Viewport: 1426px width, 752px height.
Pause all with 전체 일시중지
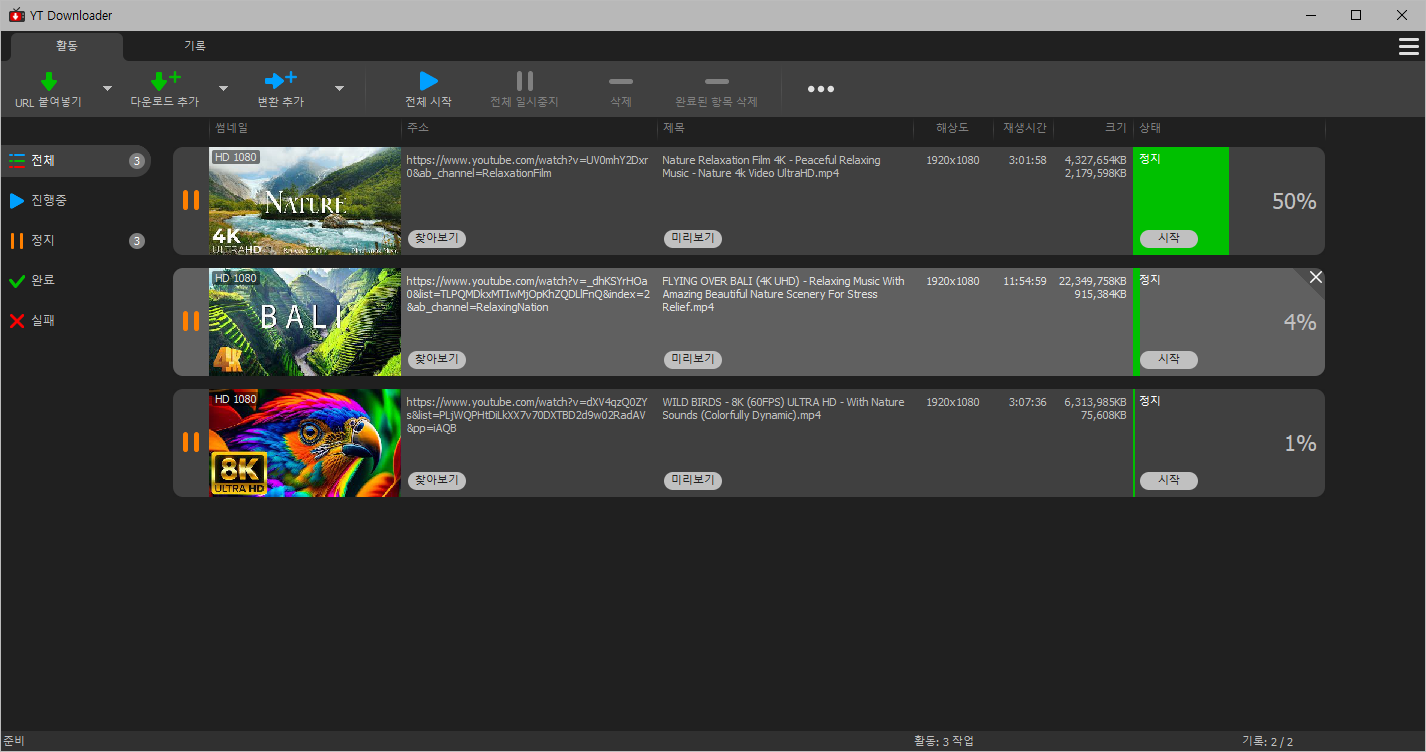point(524,89)
